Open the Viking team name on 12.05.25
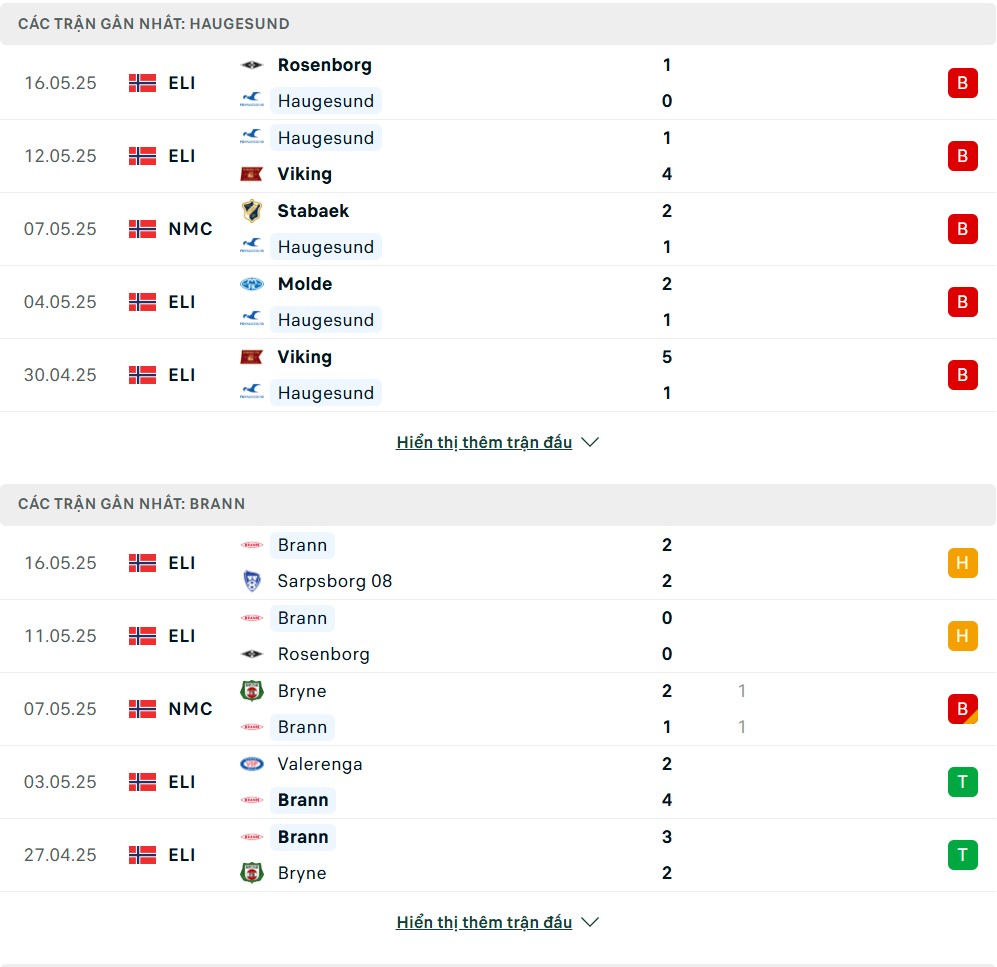Viewport: 997px width, 967px height. [x=305, y=174]
